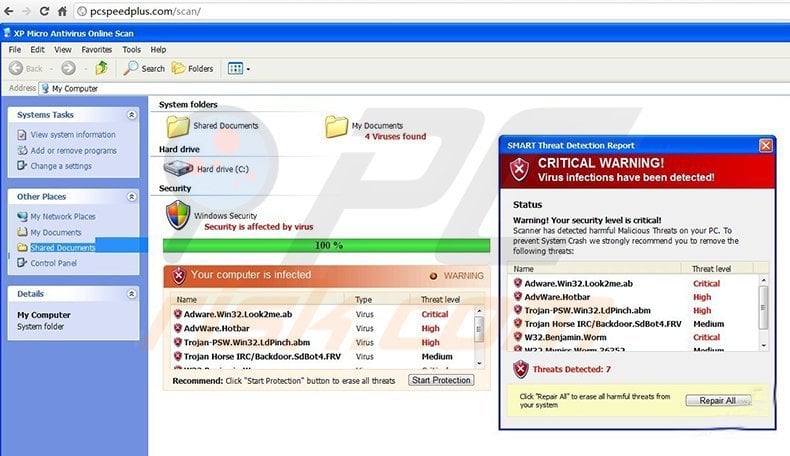Image resolution: width=790 pixels, height=456 pixels.
Task: Open the Shared Documents folder icon
Action: click(178, 126)
